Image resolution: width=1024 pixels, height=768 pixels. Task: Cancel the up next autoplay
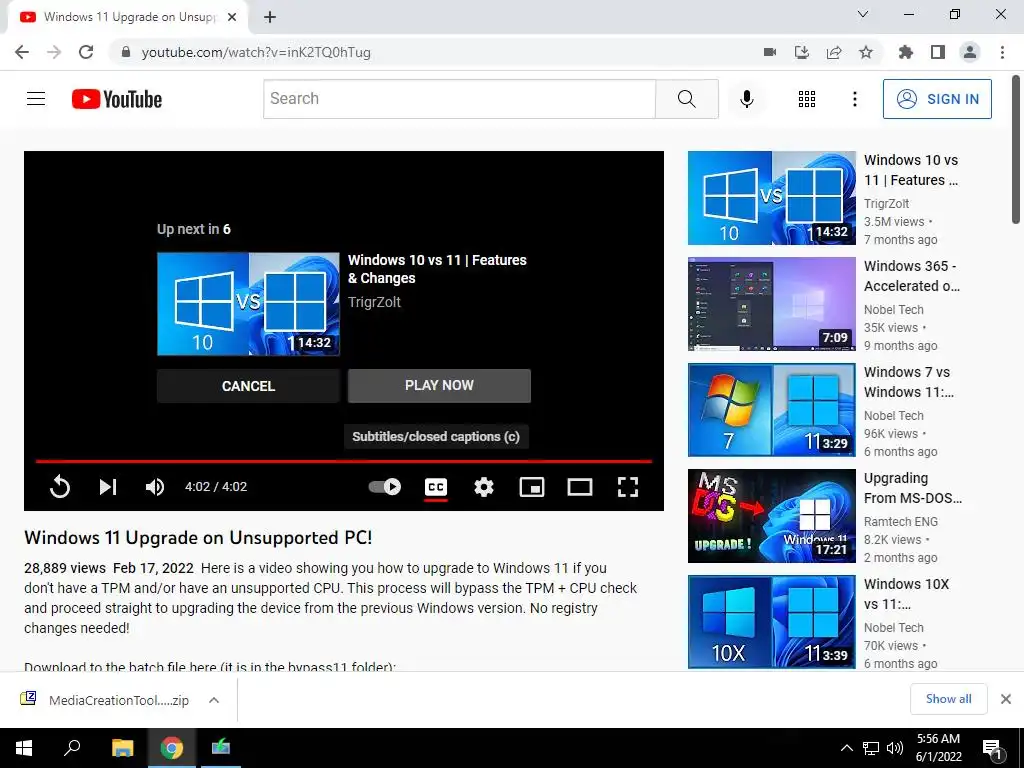248,386
